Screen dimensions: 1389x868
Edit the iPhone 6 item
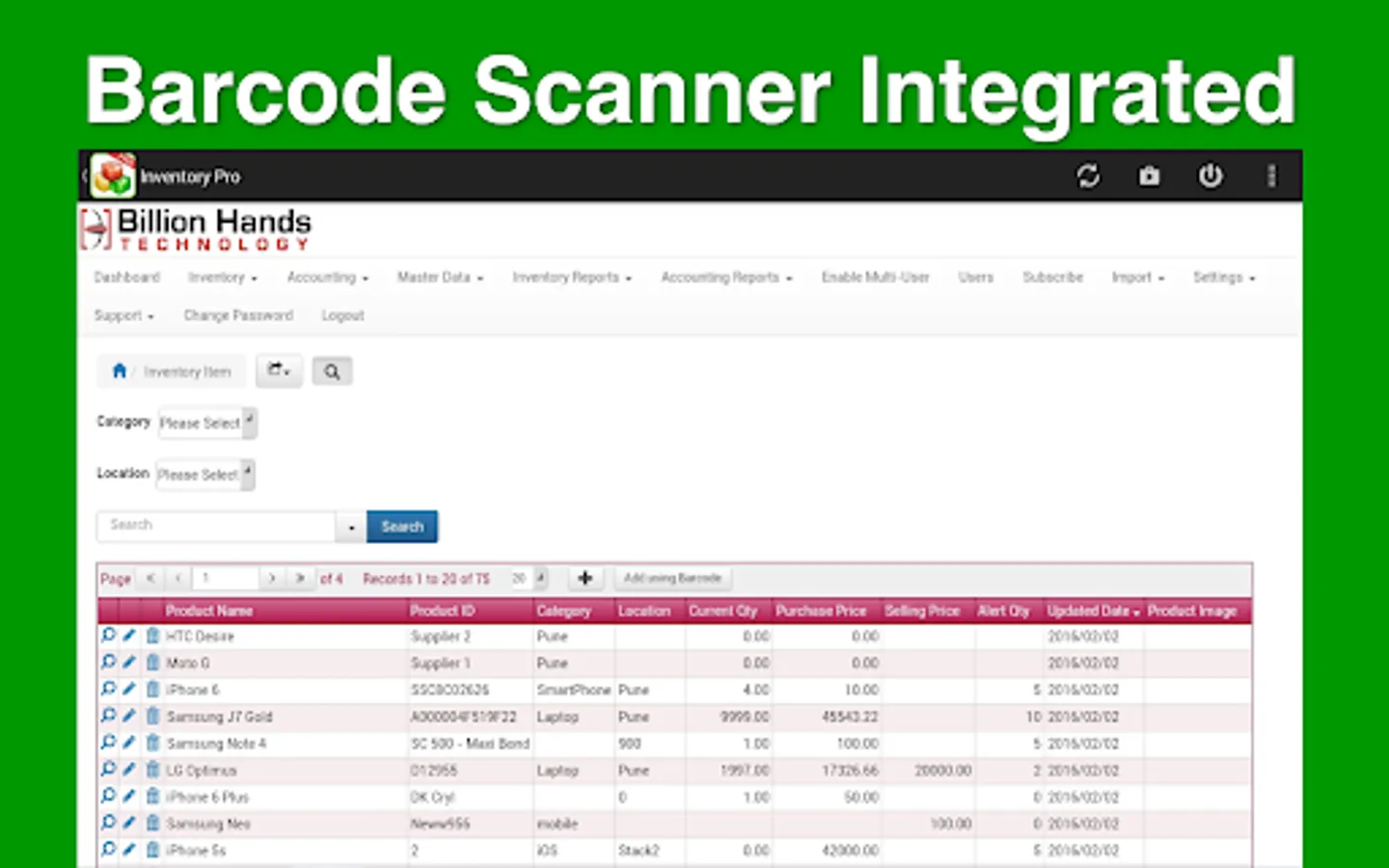click(x=129, y=690)
